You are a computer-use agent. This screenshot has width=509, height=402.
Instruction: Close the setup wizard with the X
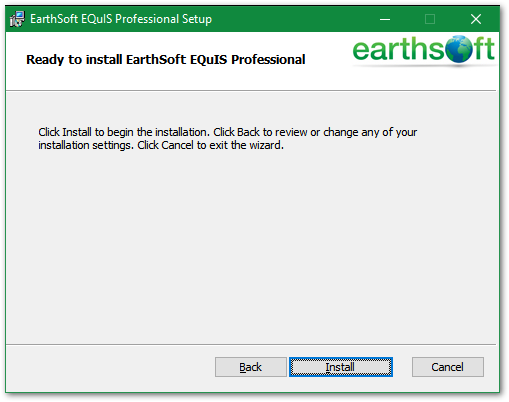pyautogui.click(x=476, y=19)
